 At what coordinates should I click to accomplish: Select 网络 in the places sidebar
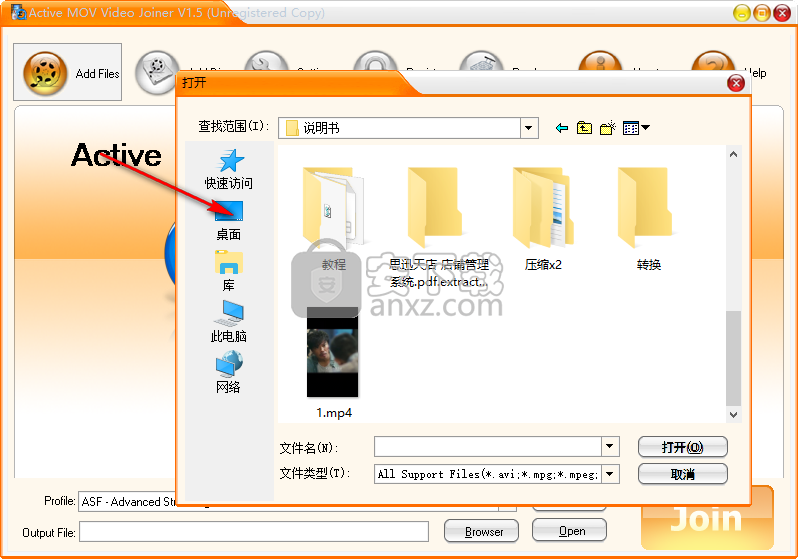229,373
